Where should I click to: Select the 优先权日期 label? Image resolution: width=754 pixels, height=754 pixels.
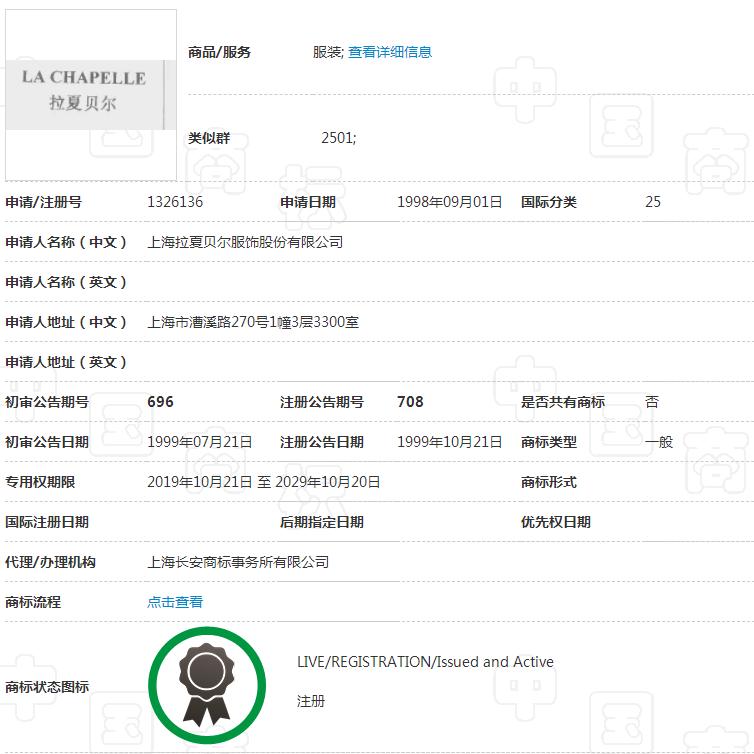click(555, 522)
